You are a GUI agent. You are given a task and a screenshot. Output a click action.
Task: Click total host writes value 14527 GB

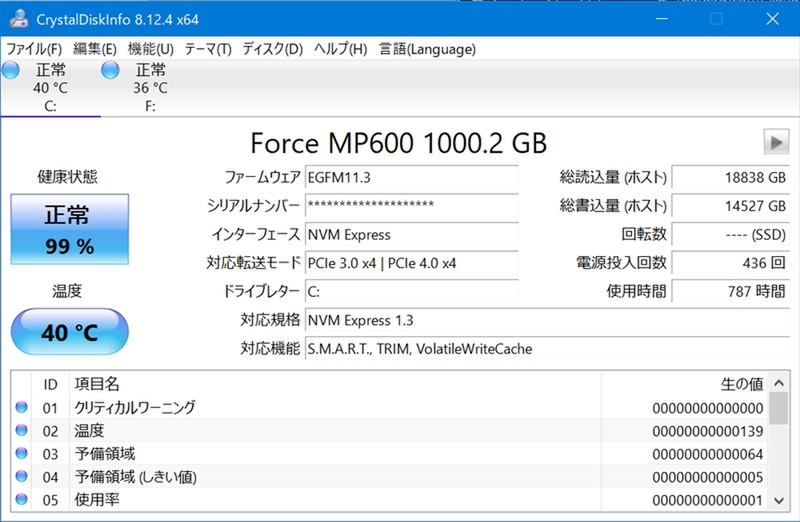click(x=731, y=206)
